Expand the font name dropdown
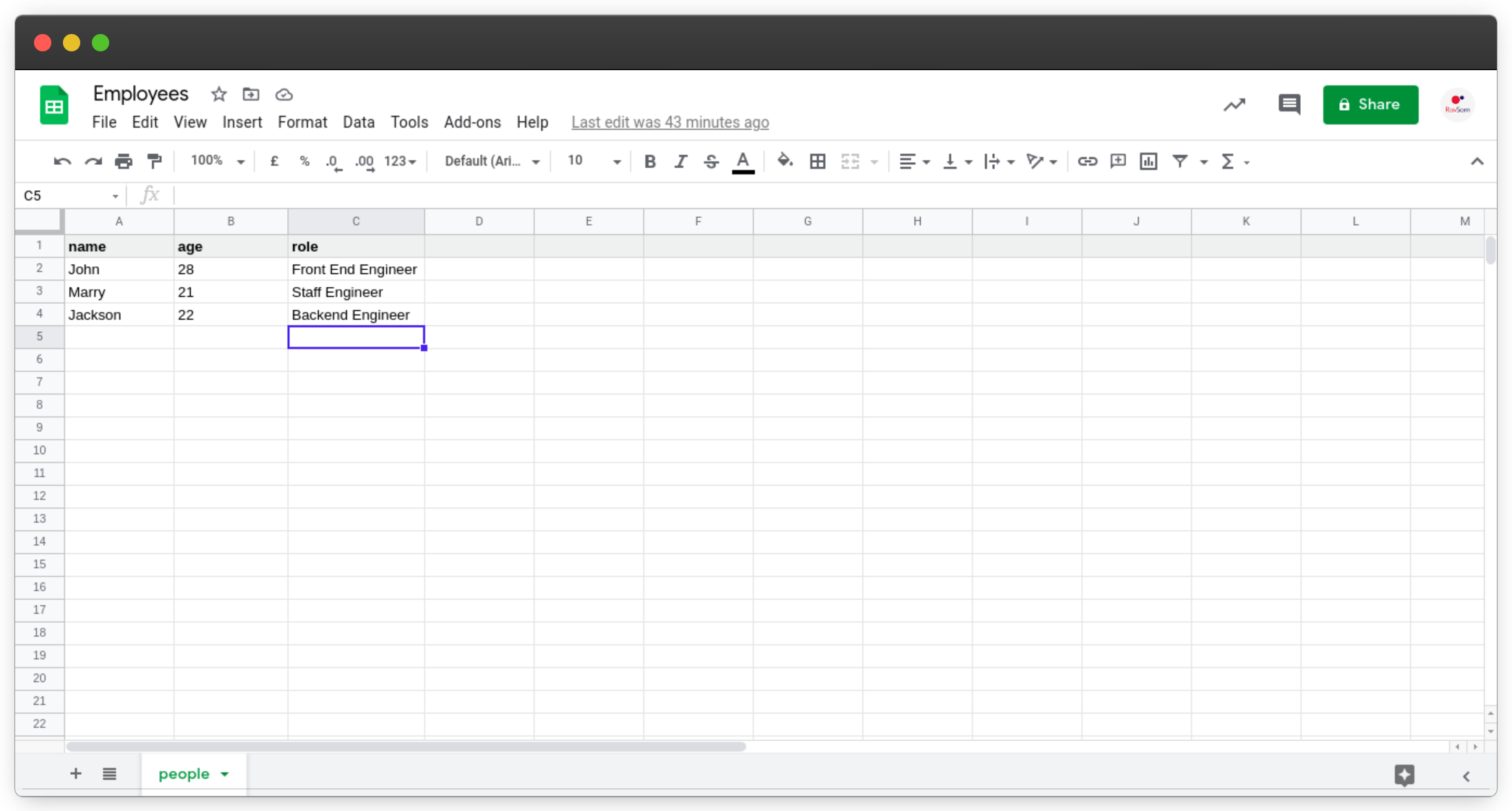 click(536, 161)
